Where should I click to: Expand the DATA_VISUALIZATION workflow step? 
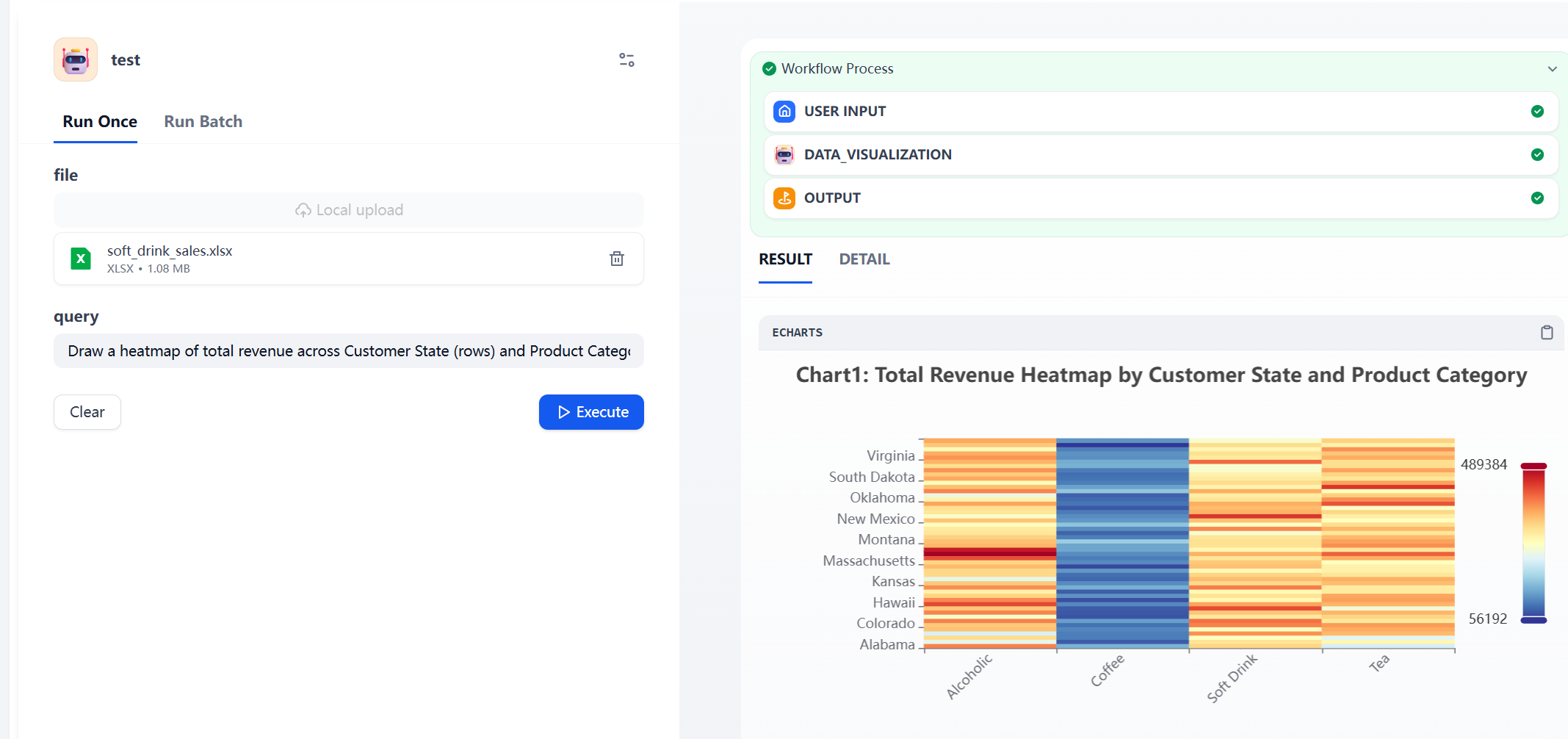coord(1160,155)
